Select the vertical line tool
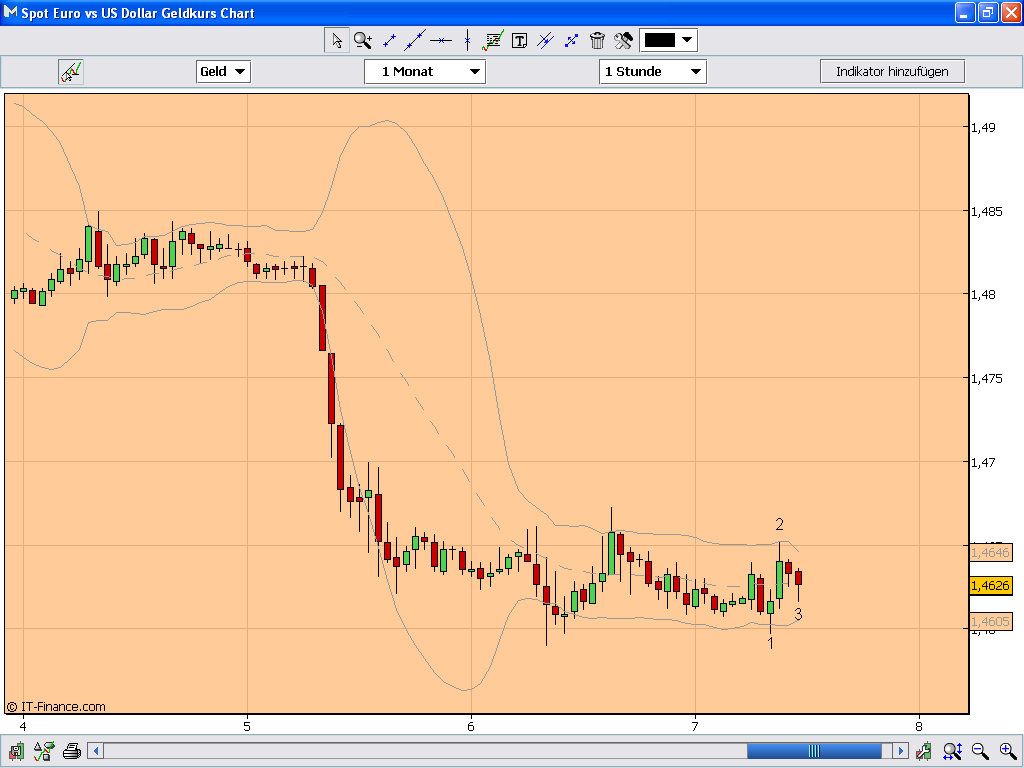The height and width of the screenshot is (768, 1024). tap(468, 40)
